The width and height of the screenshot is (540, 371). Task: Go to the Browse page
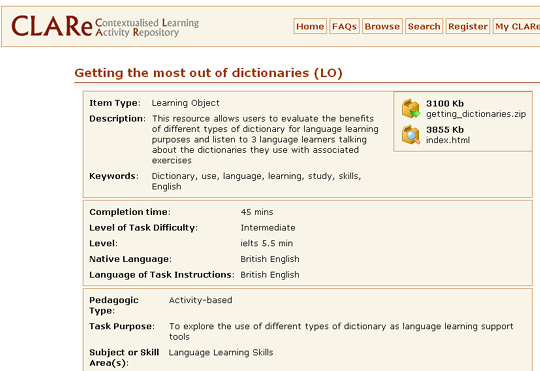382,26
